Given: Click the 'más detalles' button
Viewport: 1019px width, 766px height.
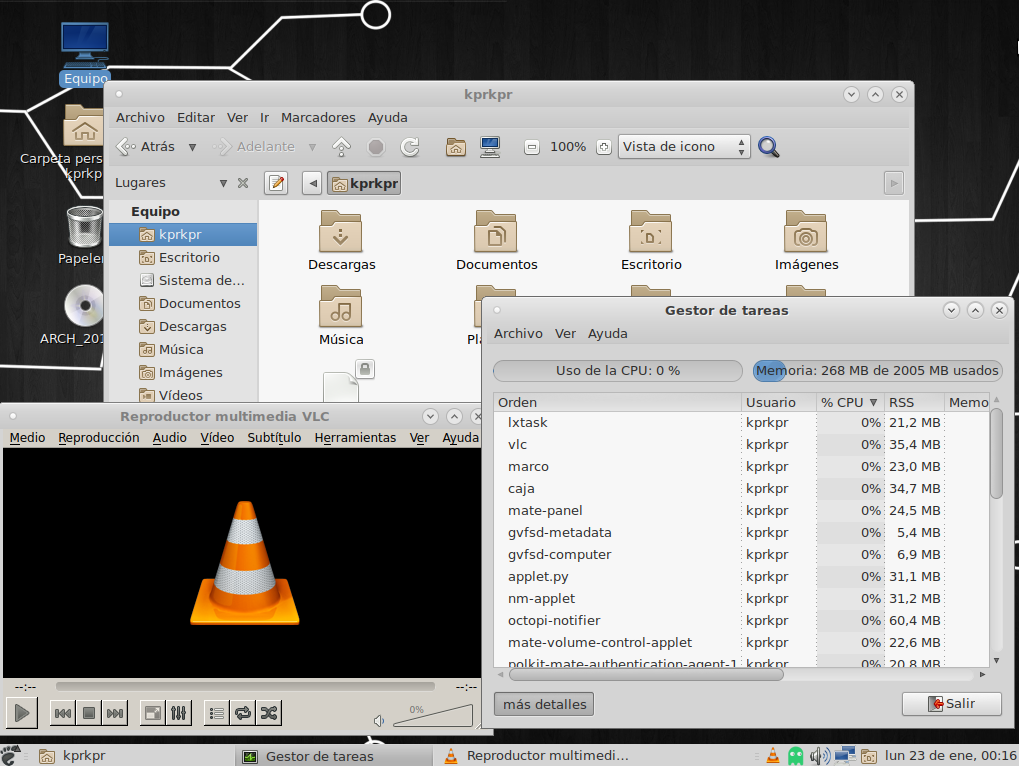Looking at the screenshot, I should [544, 704].
